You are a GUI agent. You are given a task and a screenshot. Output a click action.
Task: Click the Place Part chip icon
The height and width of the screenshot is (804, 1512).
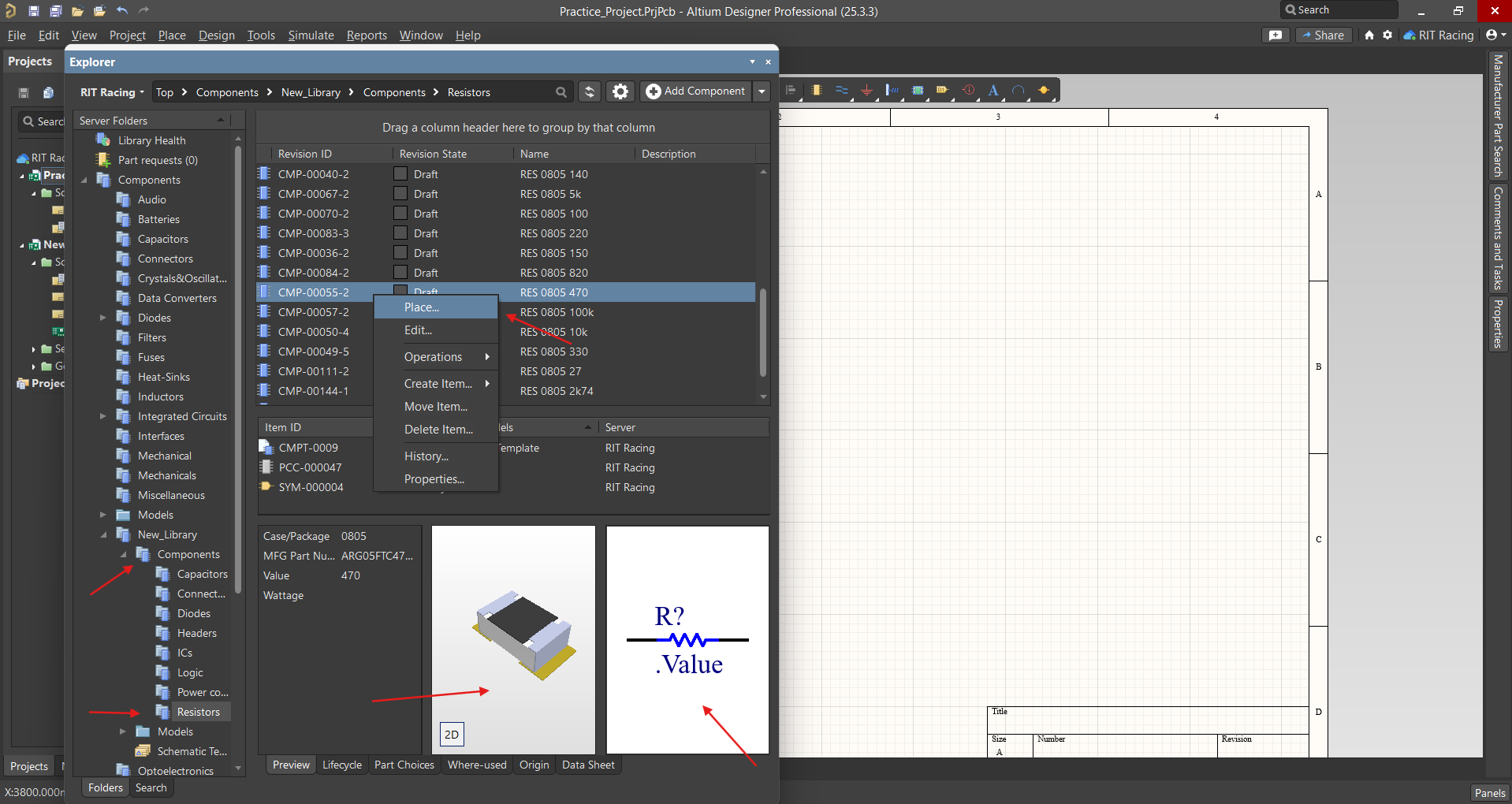[817, 91]
